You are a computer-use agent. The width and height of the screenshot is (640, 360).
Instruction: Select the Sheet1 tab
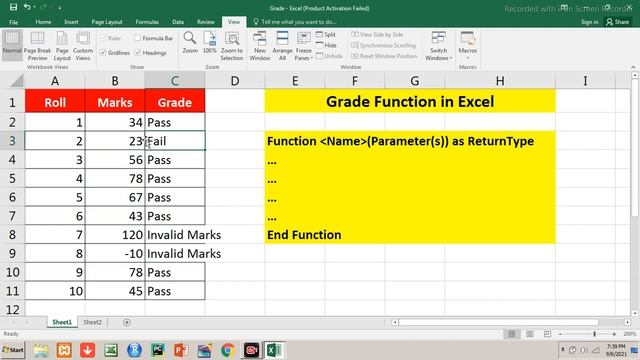pyautogui.click(x=62, y=322)
